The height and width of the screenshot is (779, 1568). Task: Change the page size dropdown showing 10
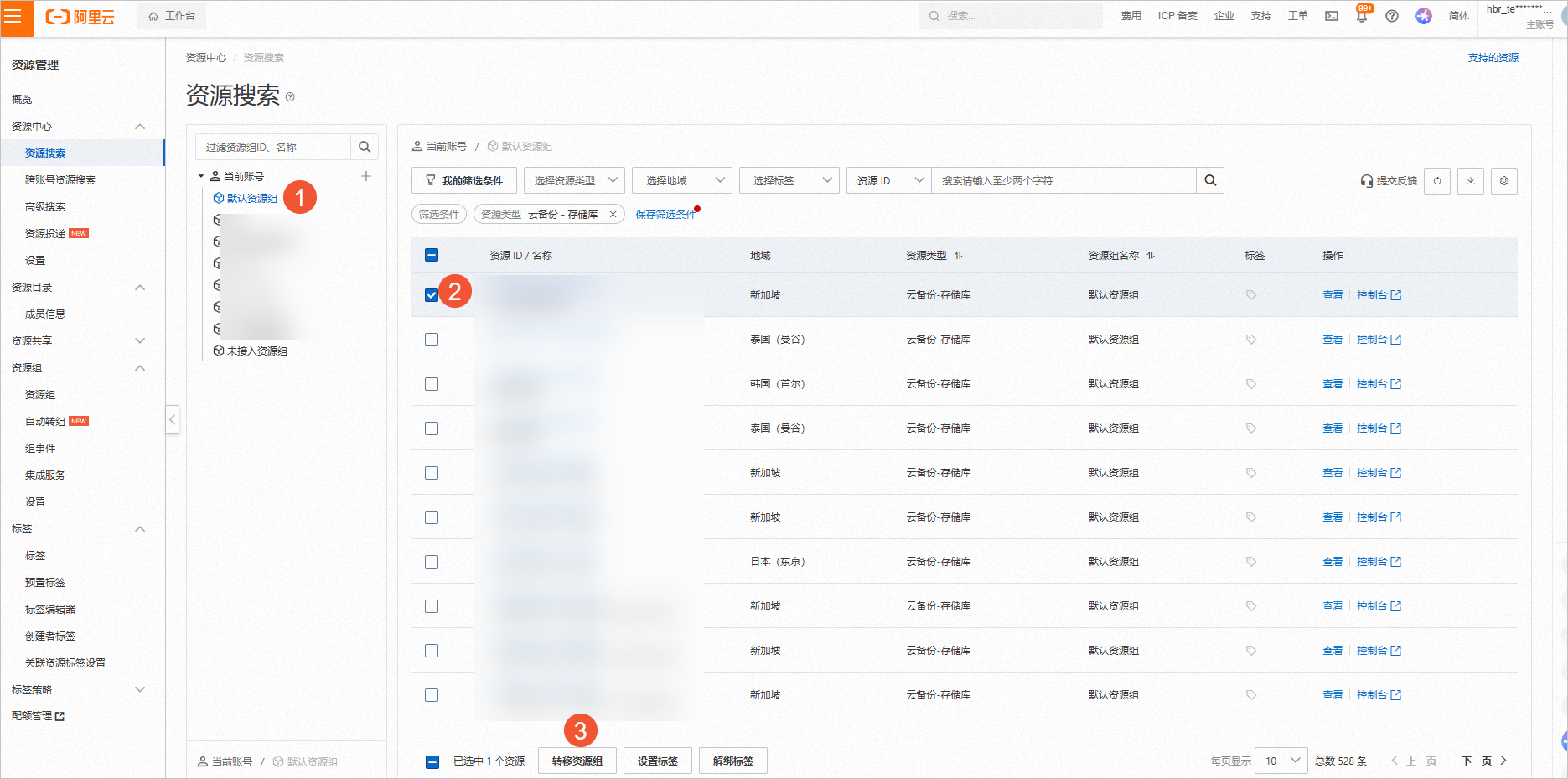click(1282, 761)
